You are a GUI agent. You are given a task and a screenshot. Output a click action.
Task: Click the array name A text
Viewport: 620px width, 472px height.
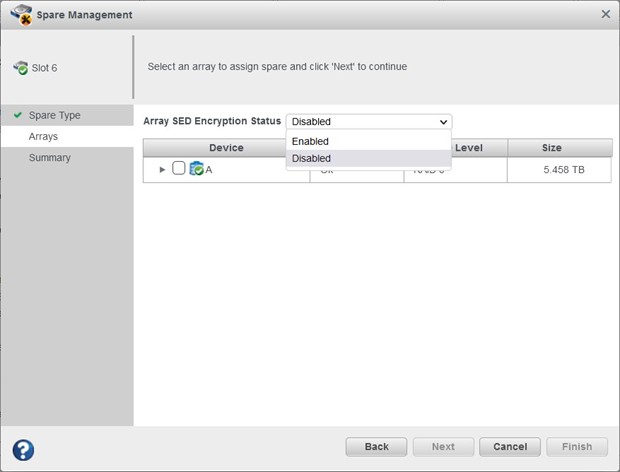209,170
